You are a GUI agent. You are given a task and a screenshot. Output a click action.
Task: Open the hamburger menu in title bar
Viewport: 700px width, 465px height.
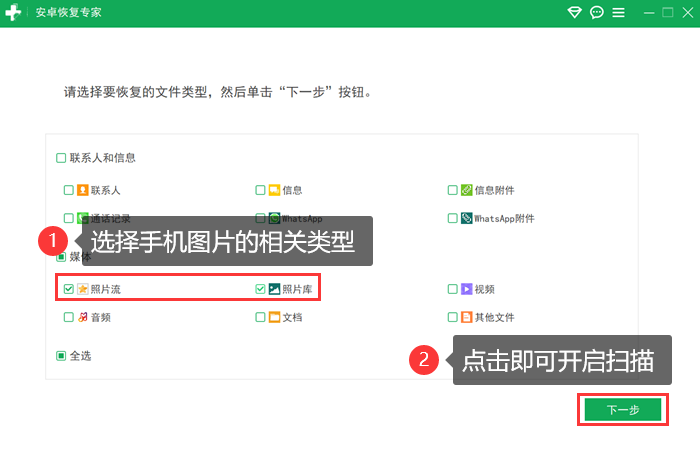point(619,13)
